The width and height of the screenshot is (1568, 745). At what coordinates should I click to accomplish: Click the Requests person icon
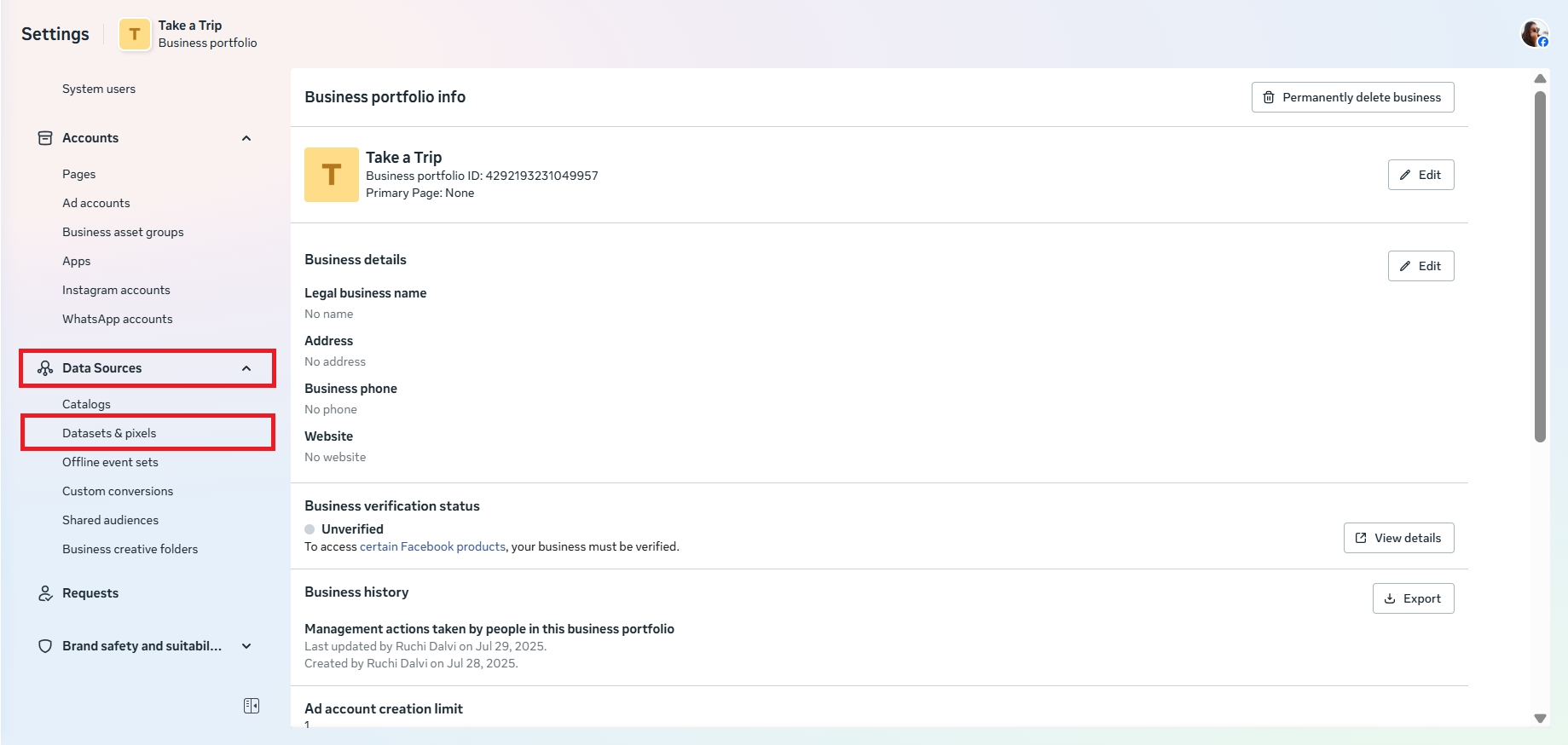[x=45, y=593]
